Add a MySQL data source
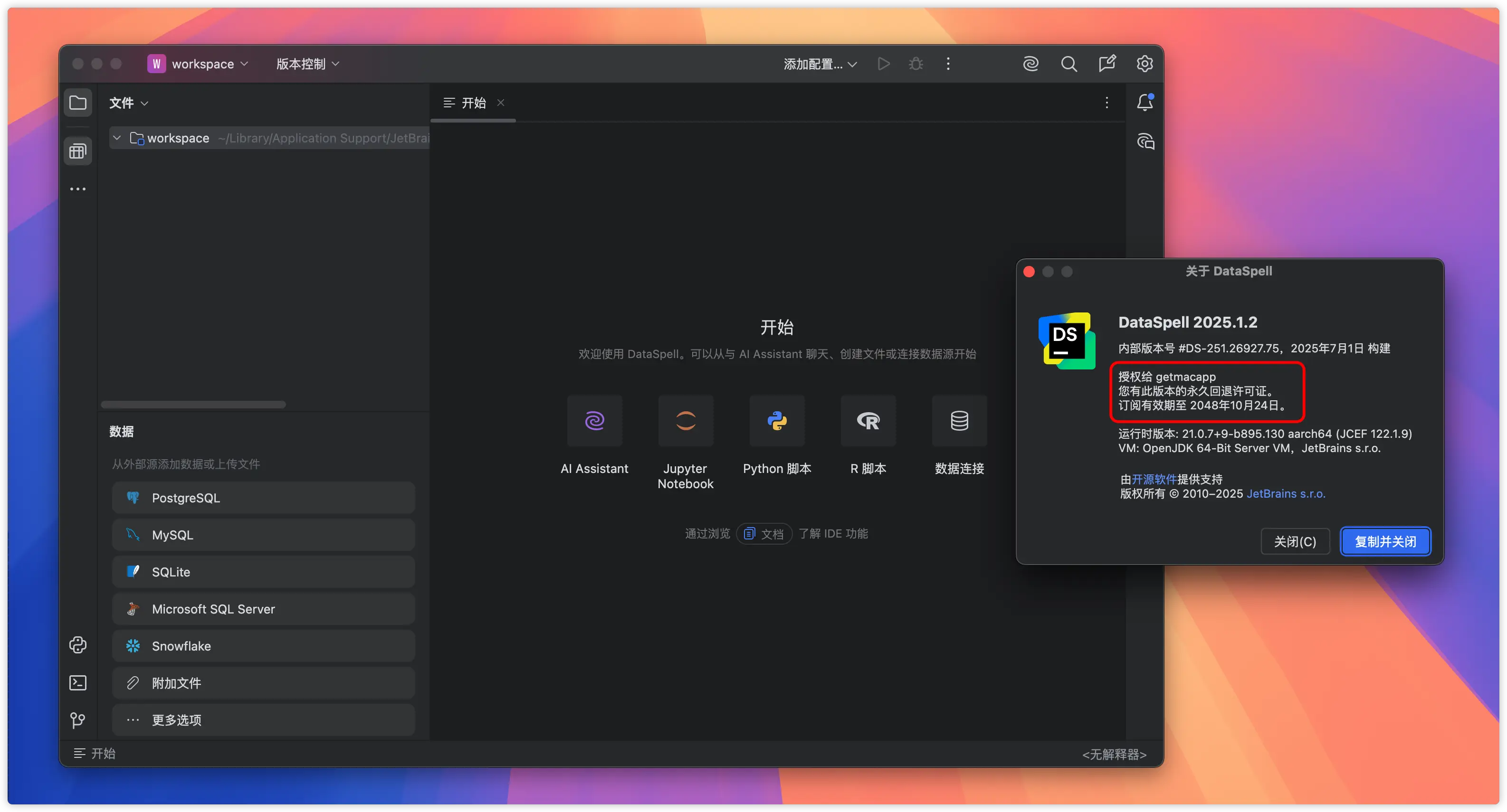Viewport: 1507px width, 812px height. [x=263, y=535]
